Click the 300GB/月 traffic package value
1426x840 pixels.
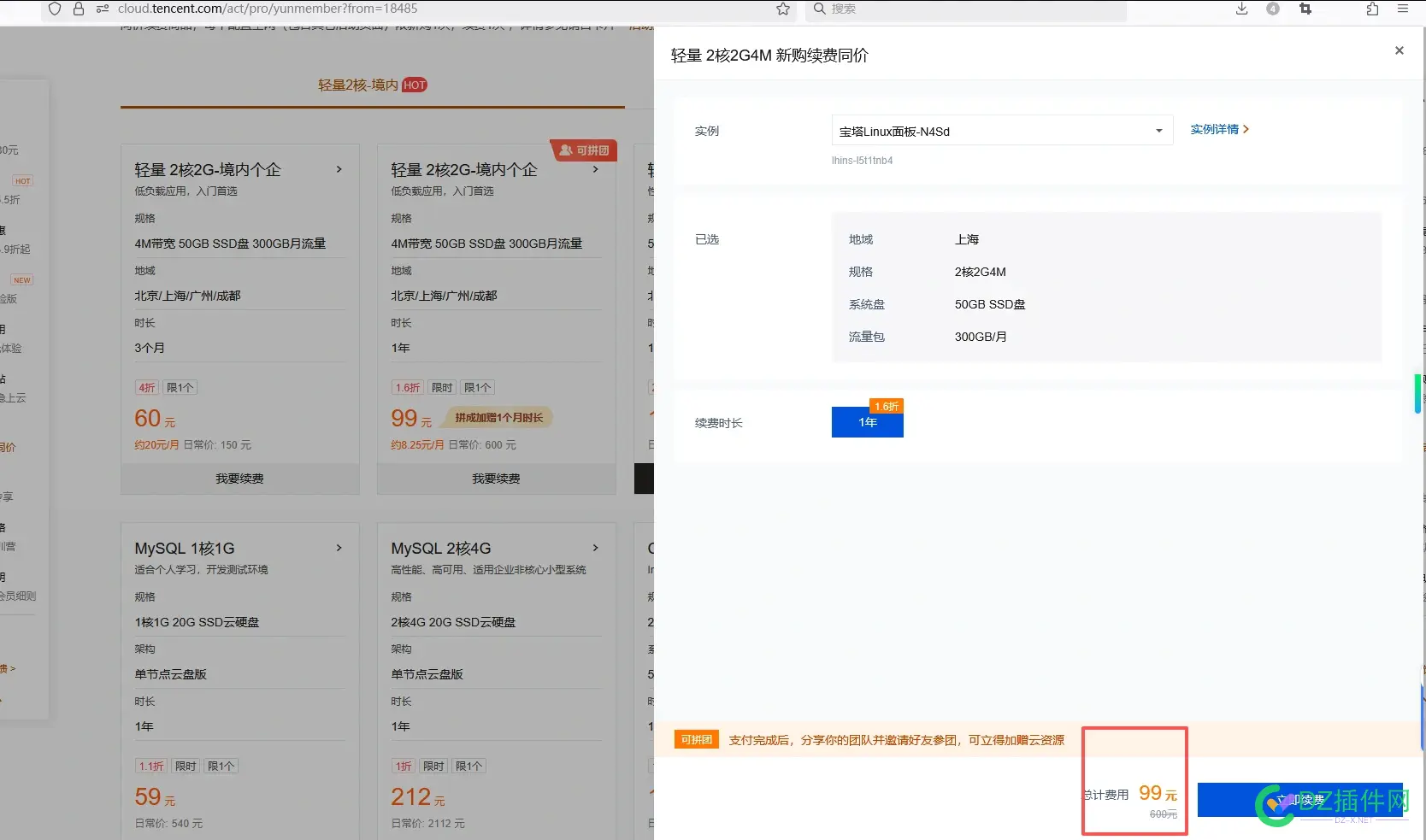coord(981,337)
